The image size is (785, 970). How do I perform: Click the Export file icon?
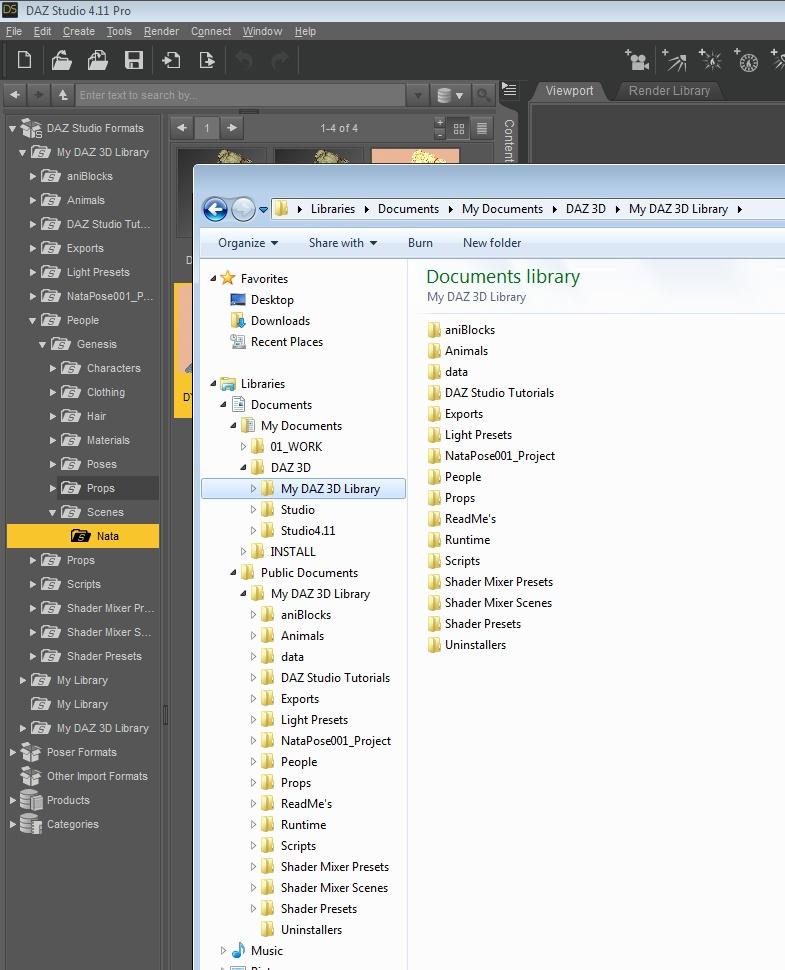(x=207, y=60)
